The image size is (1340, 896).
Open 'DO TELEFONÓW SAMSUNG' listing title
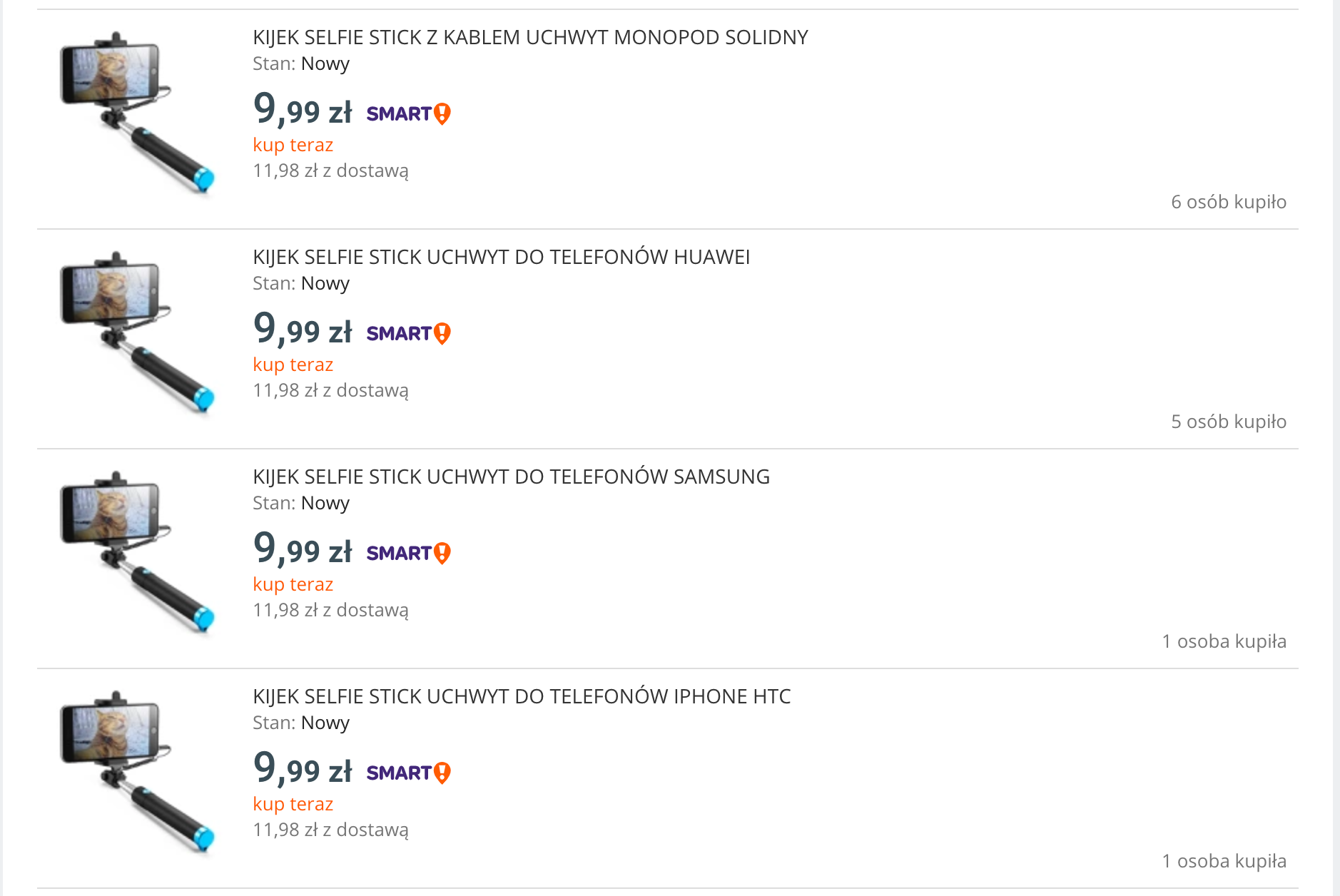511,477
